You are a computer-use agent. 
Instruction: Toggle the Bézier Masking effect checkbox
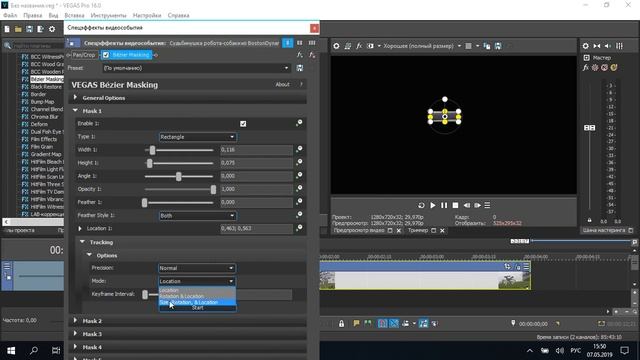click(x=106, y=55)
